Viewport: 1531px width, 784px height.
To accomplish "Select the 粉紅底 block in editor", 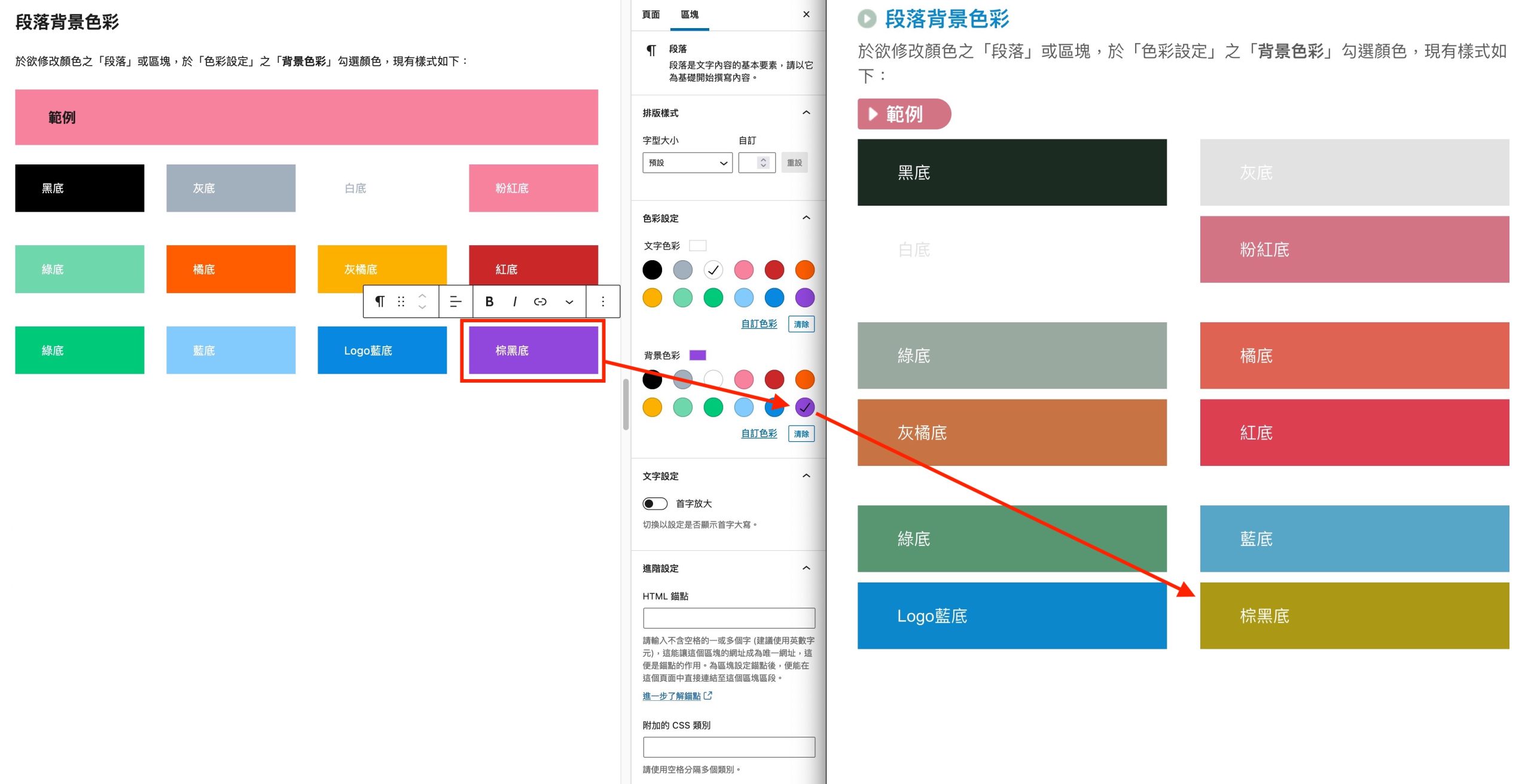I will click(x=533, y=188).
